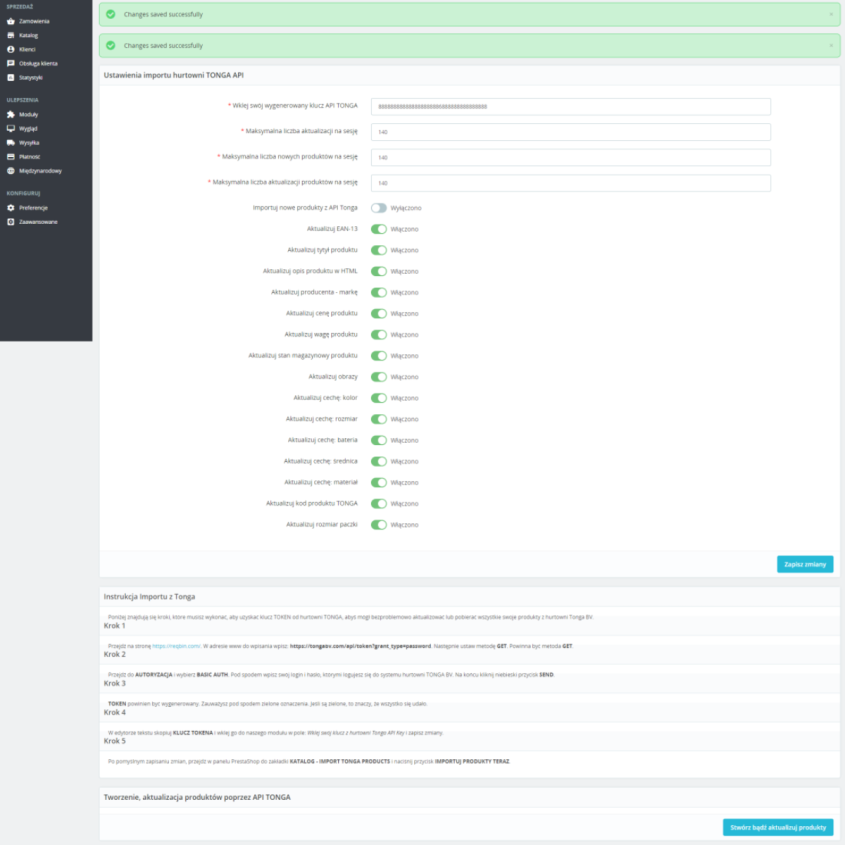
Task: Click the 'Instrukcja importu z Tonga' heading
Action: pos(149,597)
